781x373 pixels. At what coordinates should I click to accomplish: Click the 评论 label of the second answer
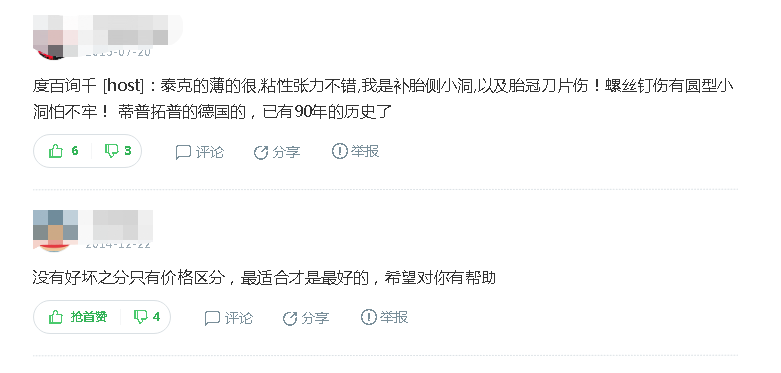[238, 318]
